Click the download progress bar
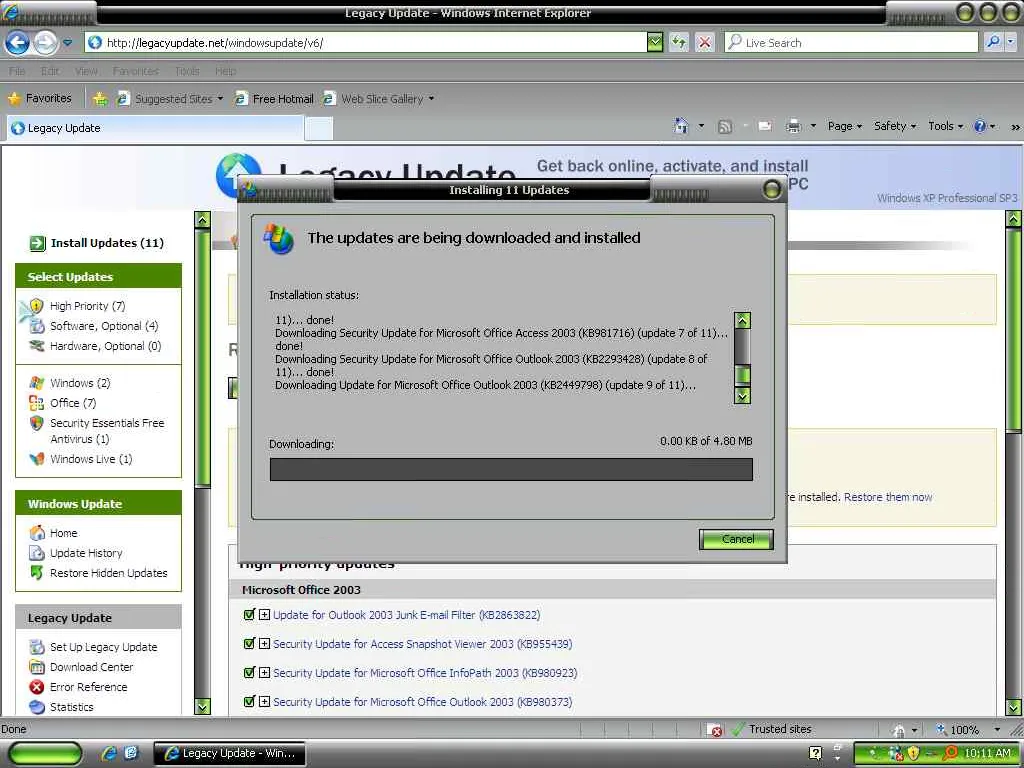1024x768 pixels. [511, 470]
